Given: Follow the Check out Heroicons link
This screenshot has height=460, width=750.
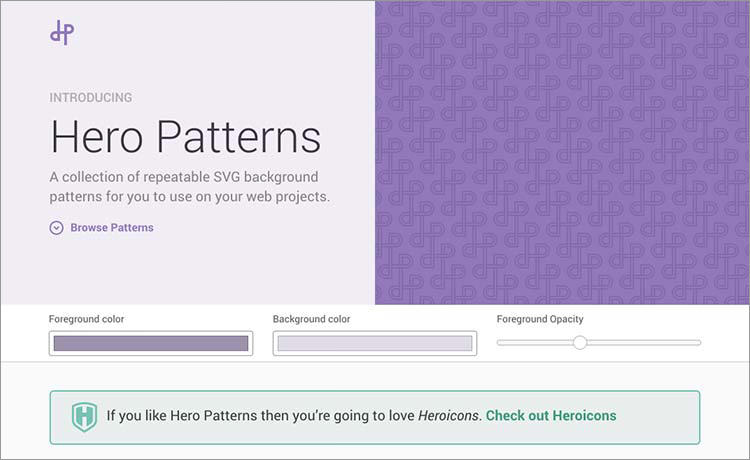Looking at the screenshot, I should pyautogui.click(x=551, y=416).
